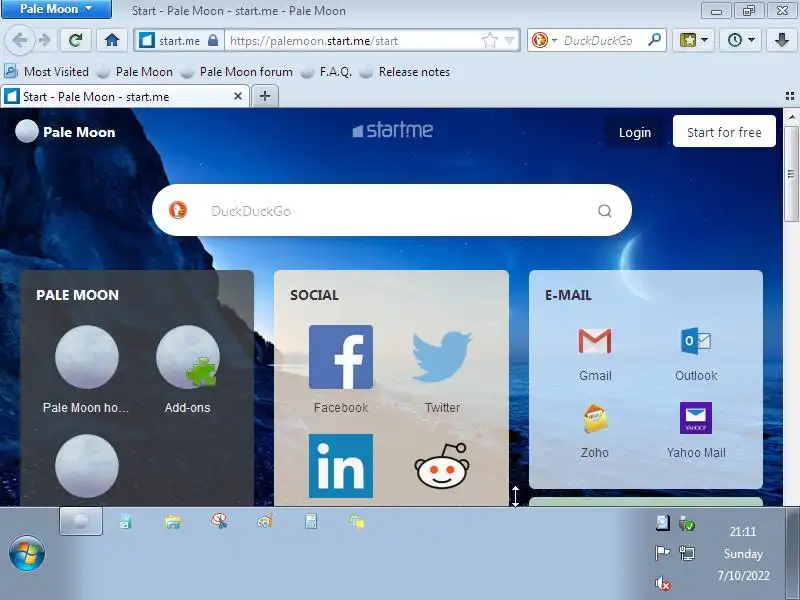Open the Zoho envelope icon
Image resolution: width=800 pixels, height=600 pixels.
[595, 418]
